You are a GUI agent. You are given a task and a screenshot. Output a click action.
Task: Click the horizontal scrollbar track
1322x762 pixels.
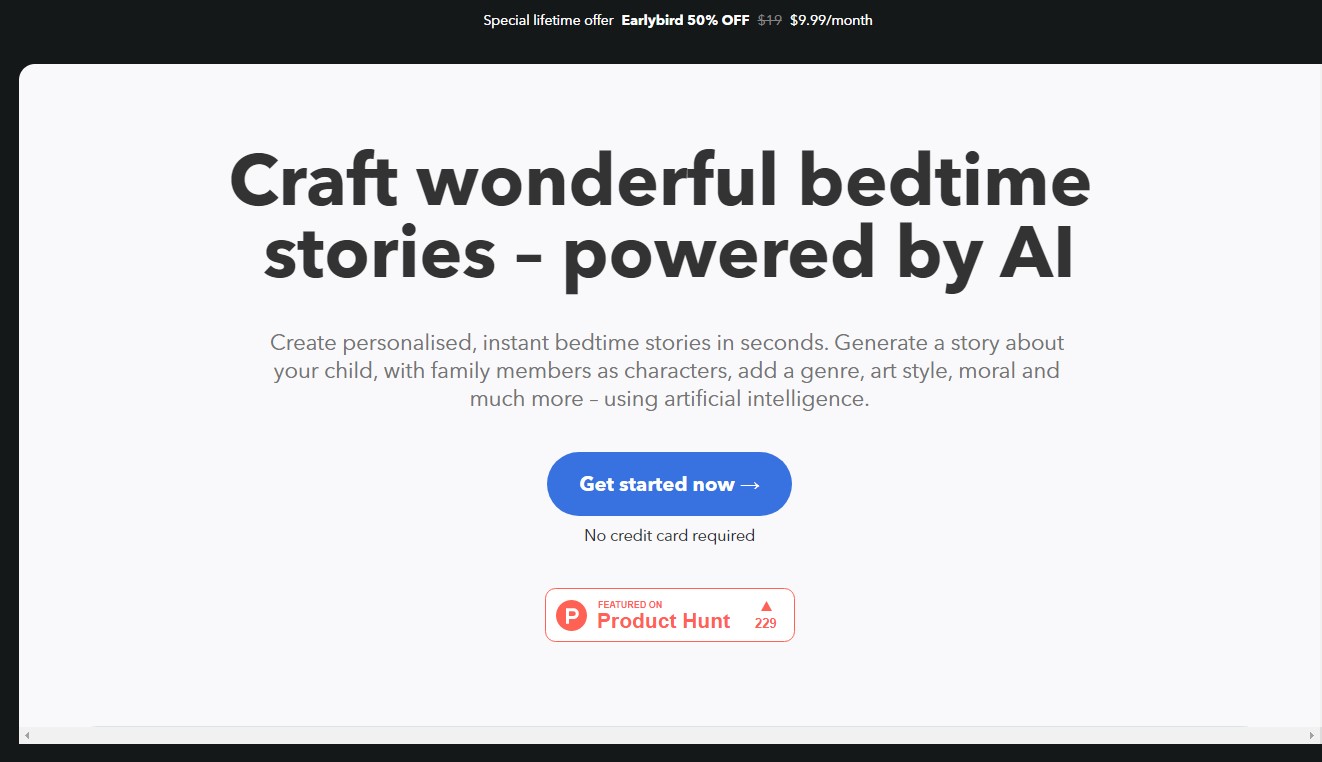point(670,735)
